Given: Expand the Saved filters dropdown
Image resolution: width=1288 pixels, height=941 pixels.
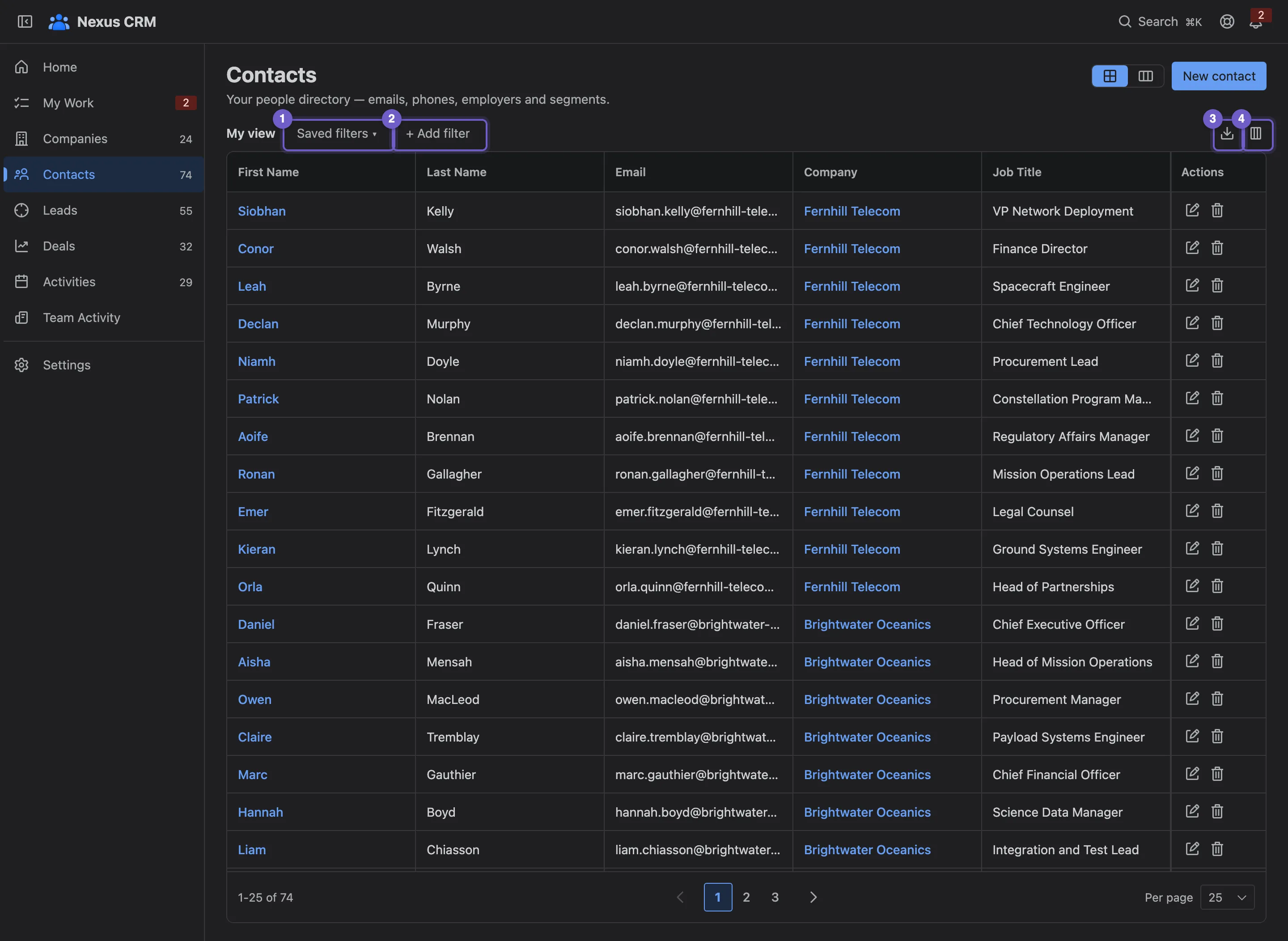Looking at the screenshot, I should tap(337, 134).
